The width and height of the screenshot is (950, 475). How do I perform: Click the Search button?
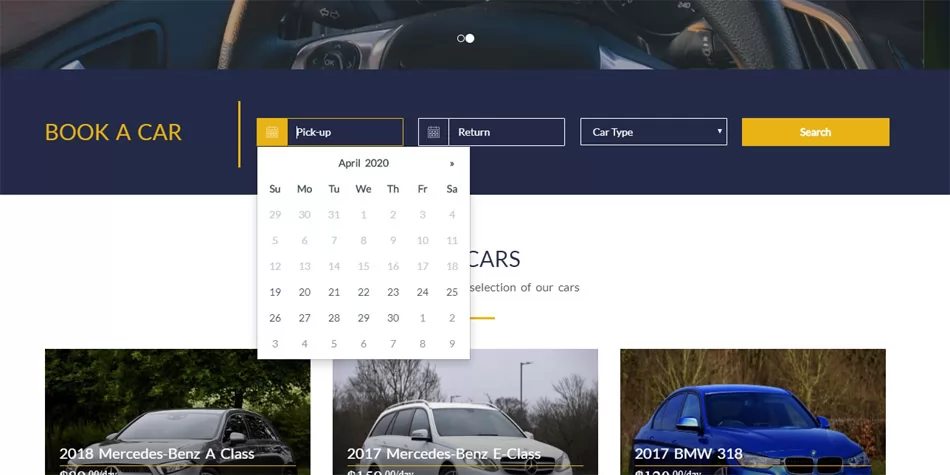(815, 132)
